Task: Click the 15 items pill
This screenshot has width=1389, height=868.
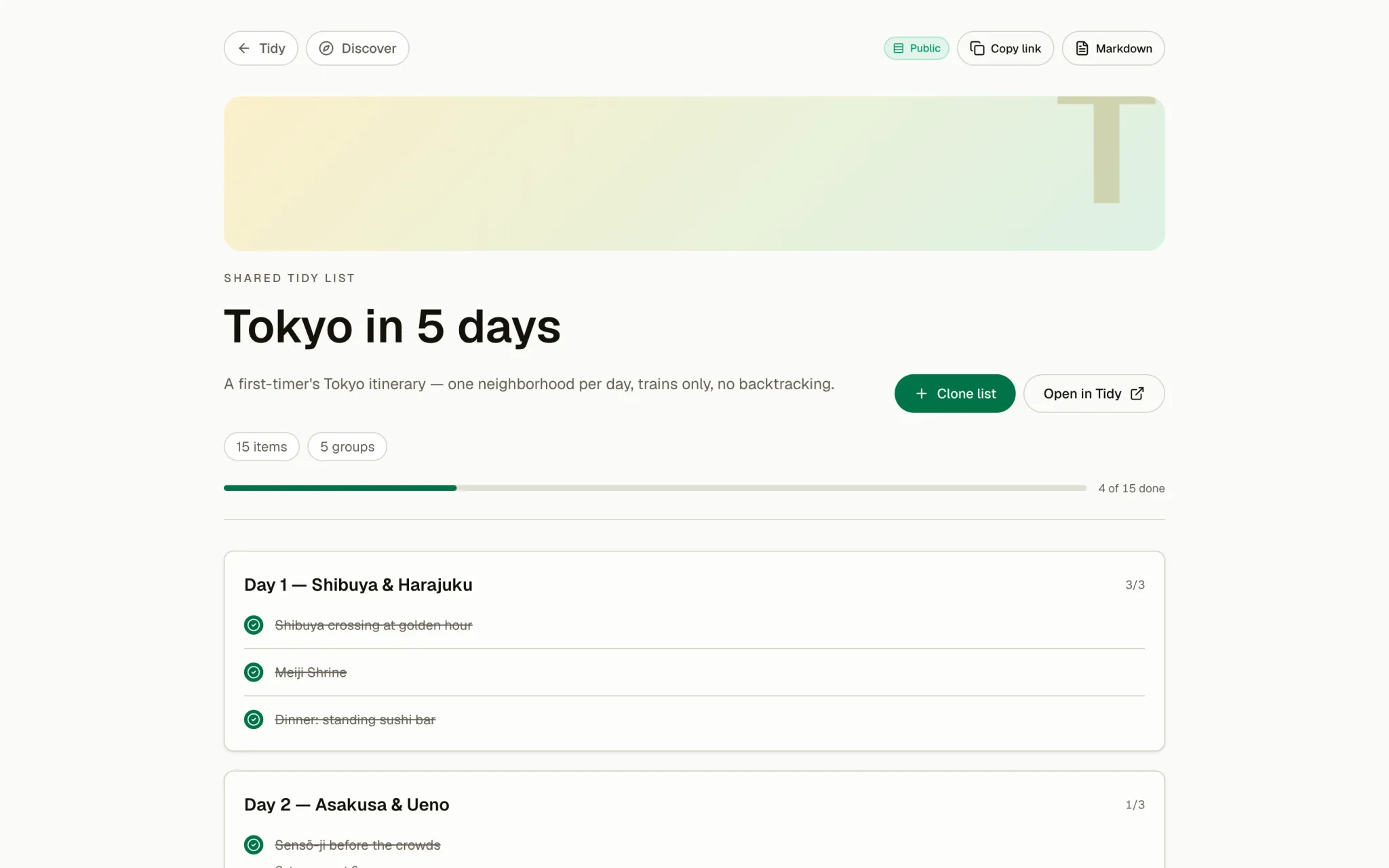Action: pos(262,447)
